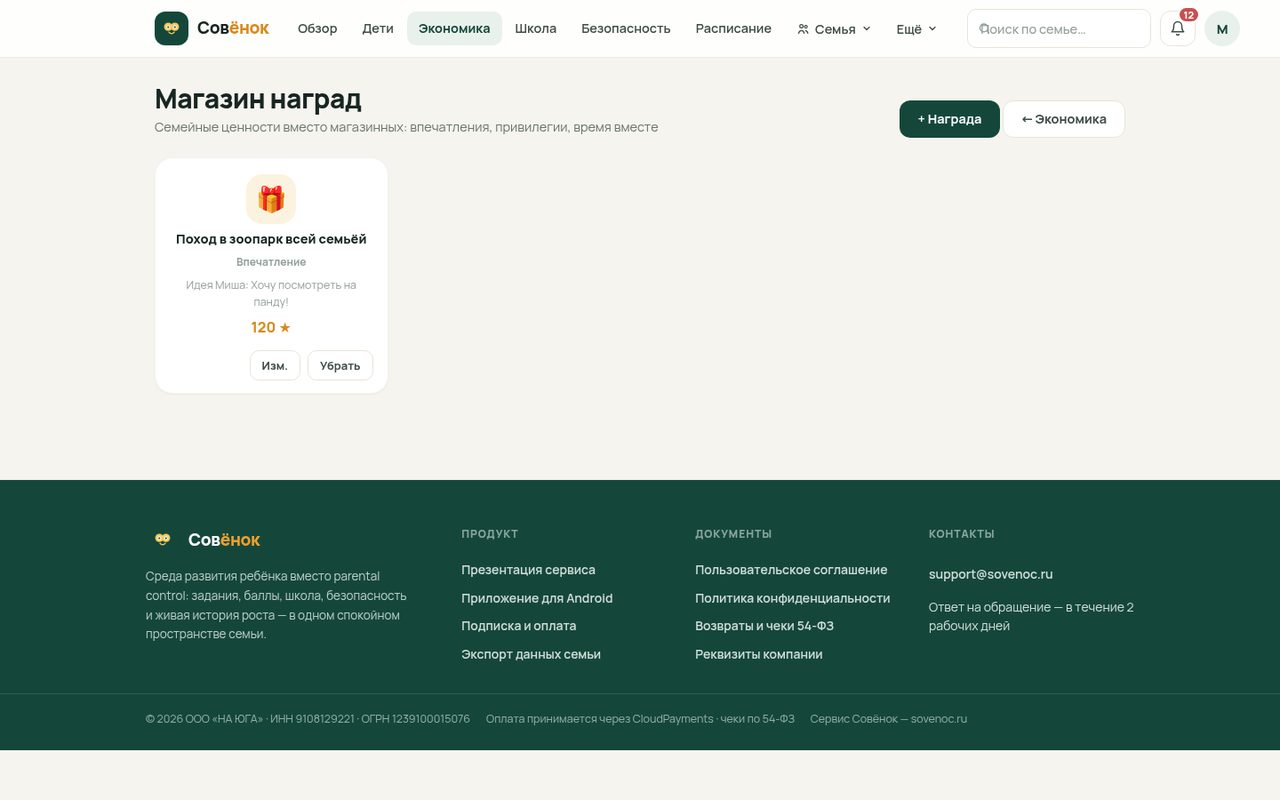Select the Экономика nav item

454,28
